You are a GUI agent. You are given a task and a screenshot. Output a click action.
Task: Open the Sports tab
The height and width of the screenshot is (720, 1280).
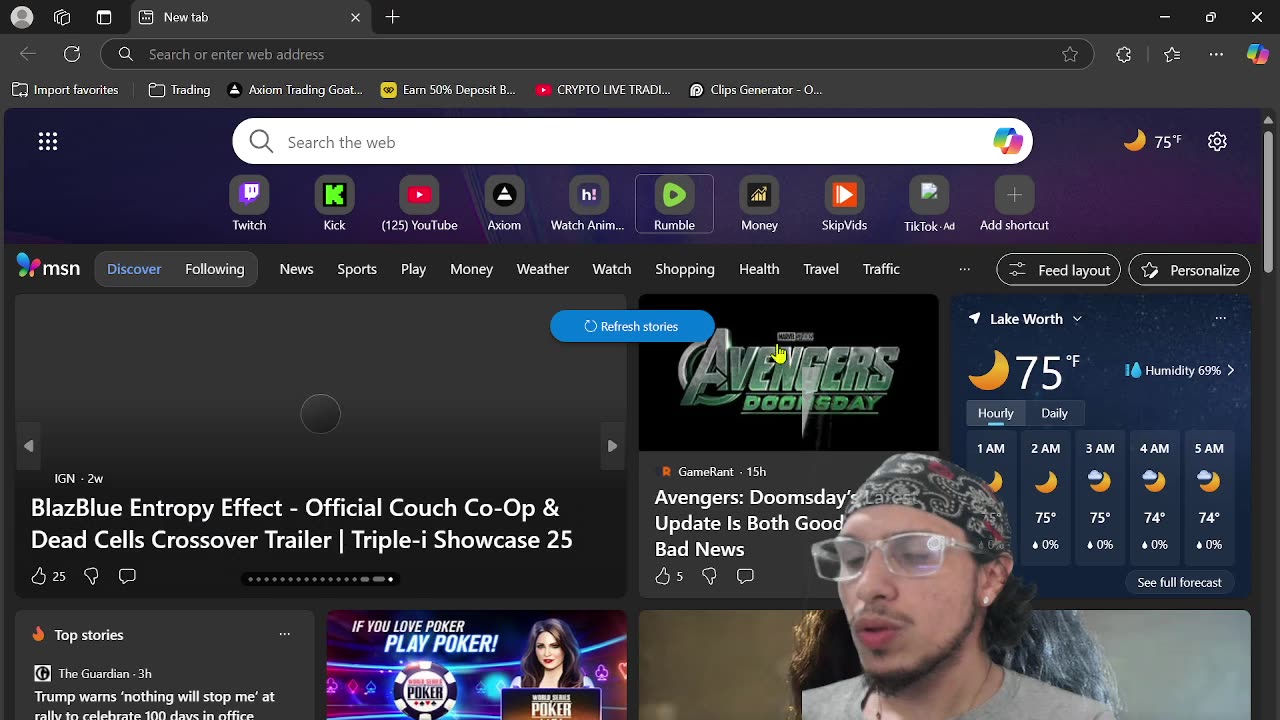coord(357,269)
